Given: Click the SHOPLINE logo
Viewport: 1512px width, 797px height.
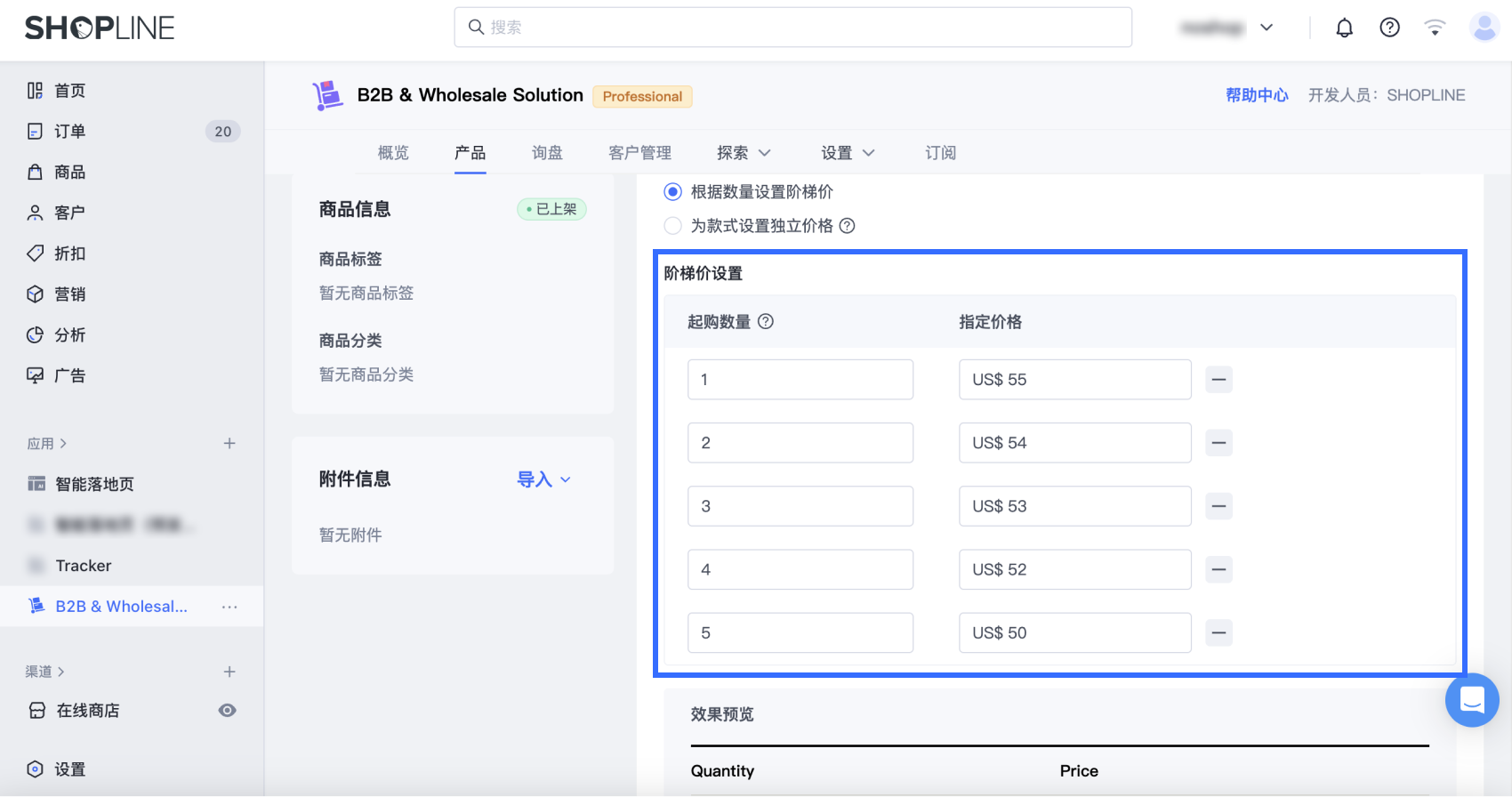Looking at the screenshot, I should [x=100, y=28].
